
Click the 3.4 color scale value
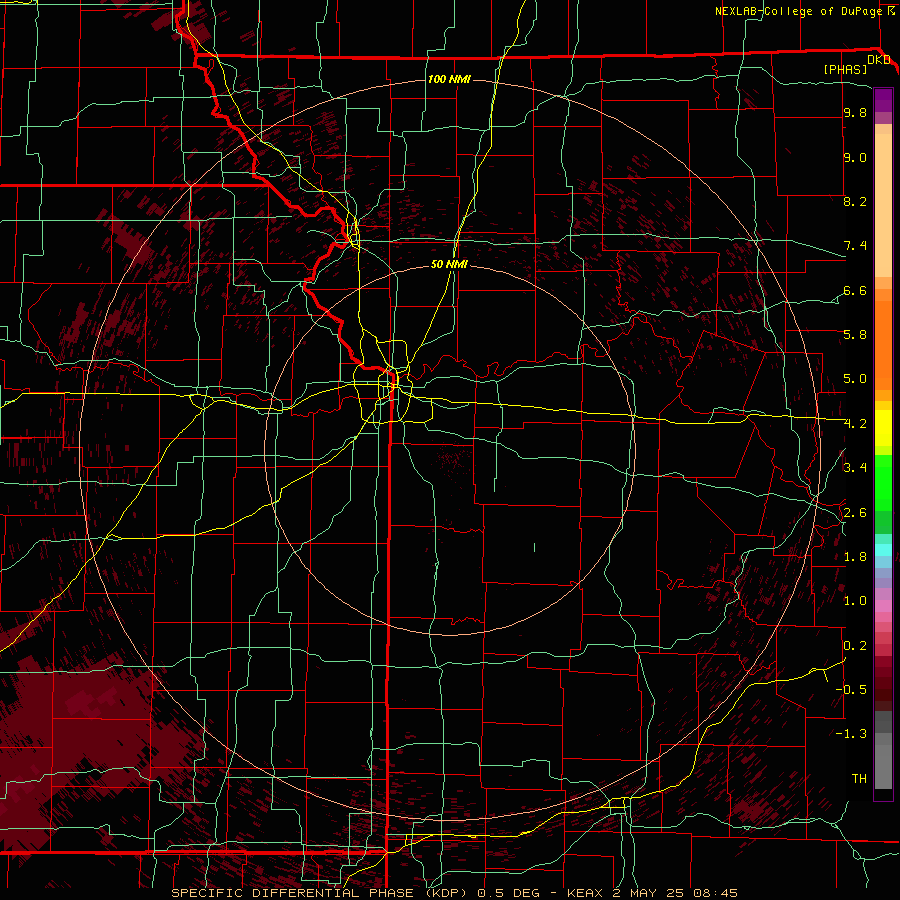point(855,468)
